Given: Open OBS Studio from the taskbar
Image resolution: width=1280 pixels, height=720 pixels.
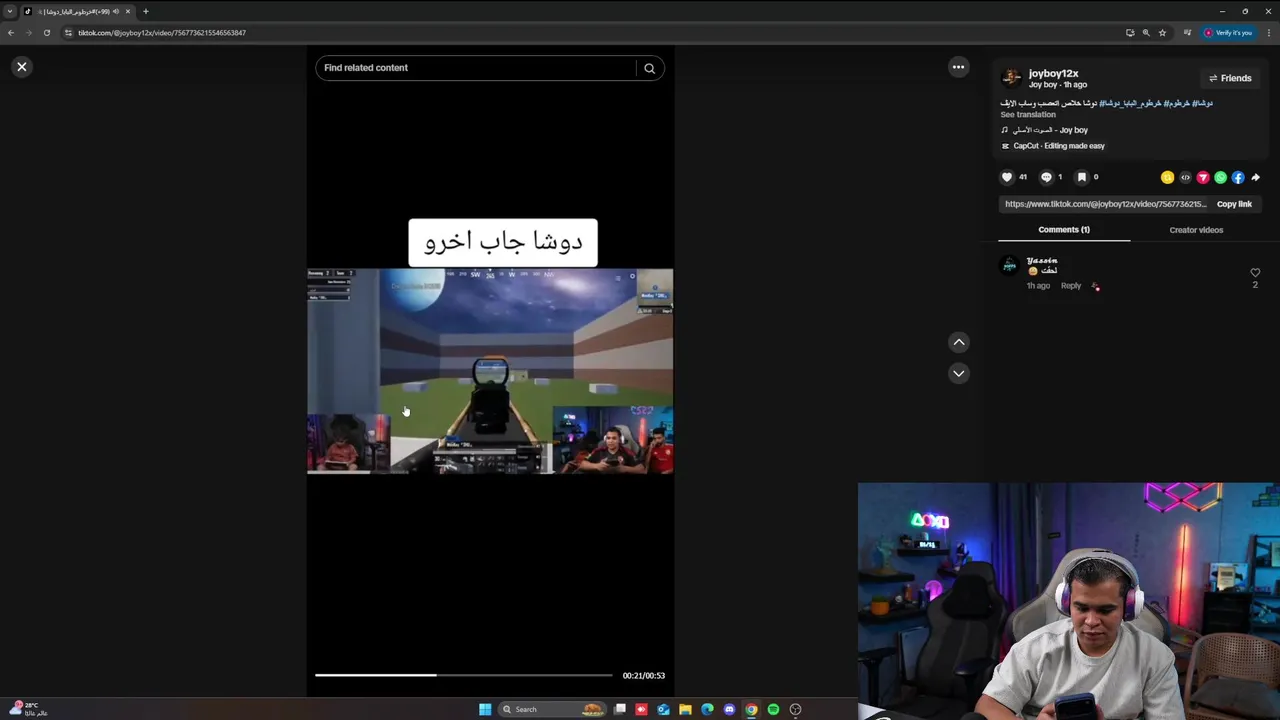Looking at the screenshot, I should pos(795,709).
